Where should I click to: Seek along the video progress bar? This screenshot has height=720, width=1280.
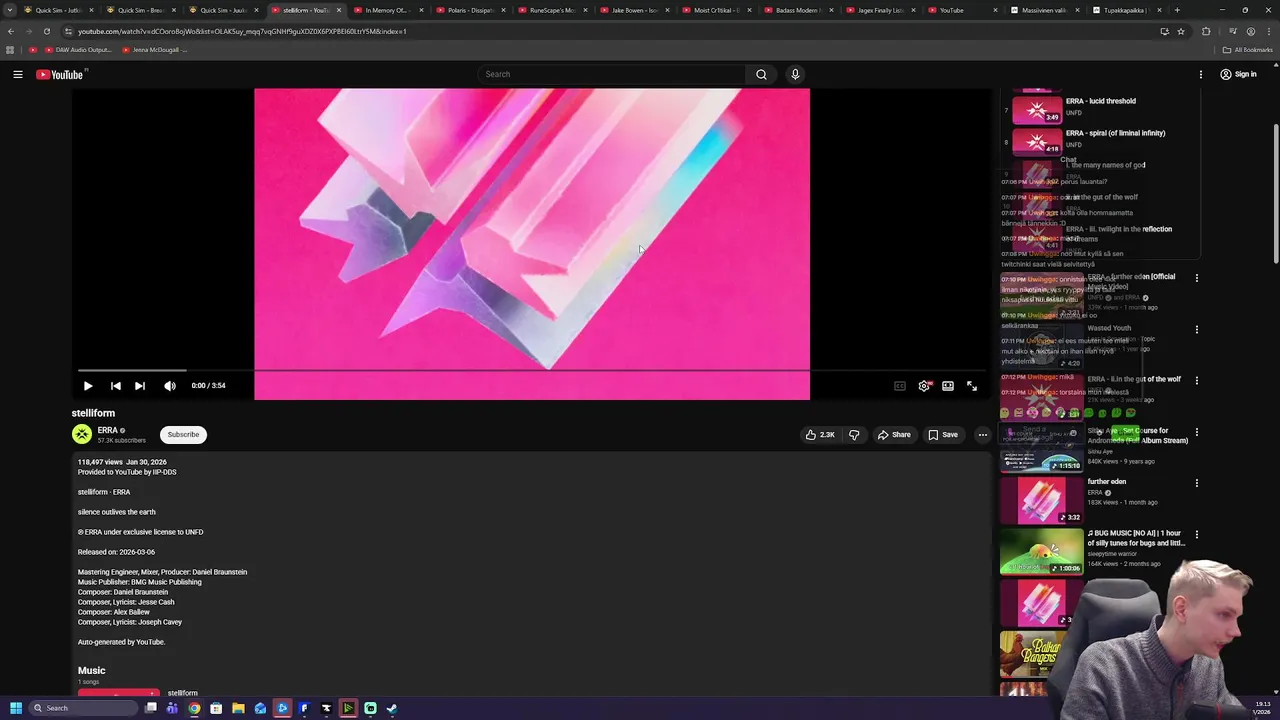[532, 370]
